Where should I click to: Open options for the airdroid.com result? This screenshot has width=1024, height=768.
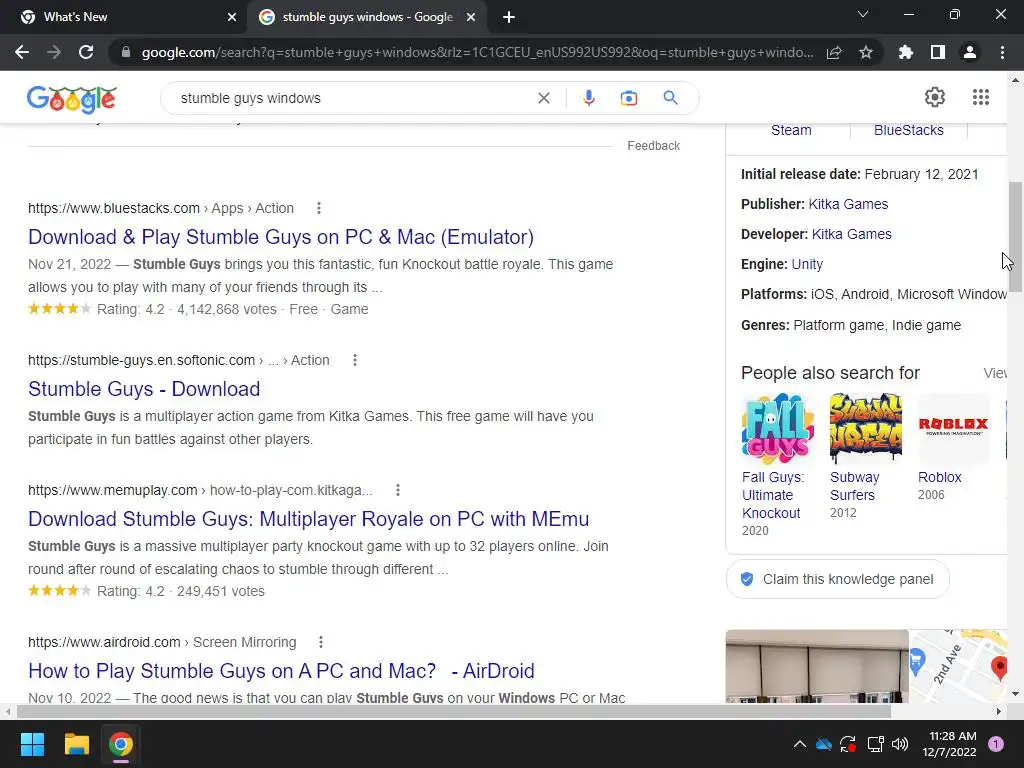[x=321, y=643]
